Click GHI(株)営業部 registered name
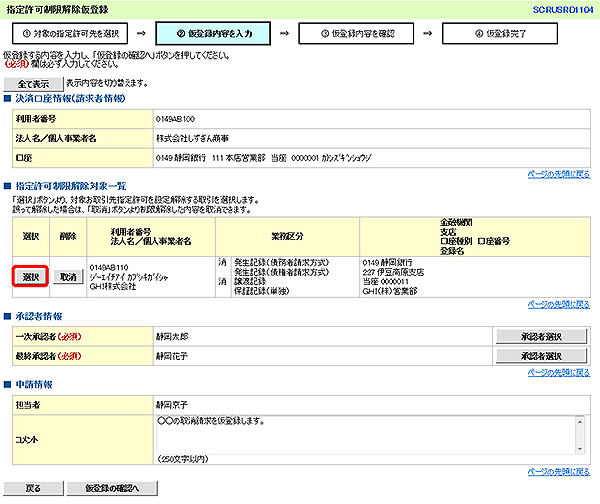 click(x=390, y=291)
